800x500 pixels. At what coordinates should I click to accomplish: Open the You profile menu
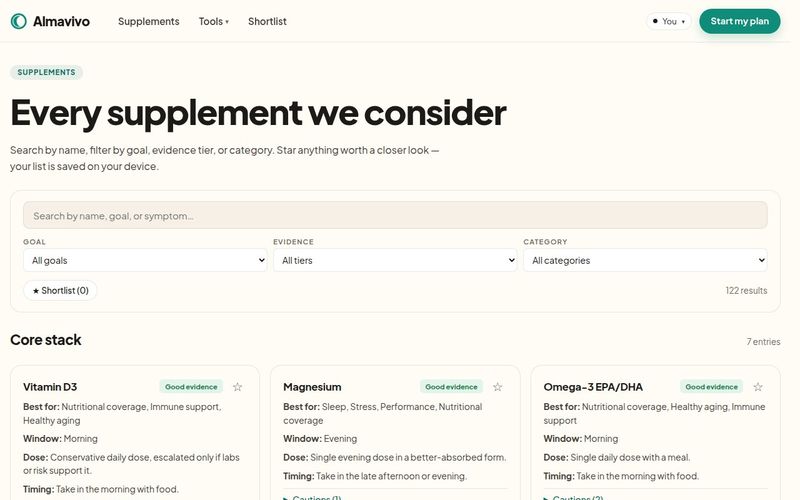click(x=669, y=21)
